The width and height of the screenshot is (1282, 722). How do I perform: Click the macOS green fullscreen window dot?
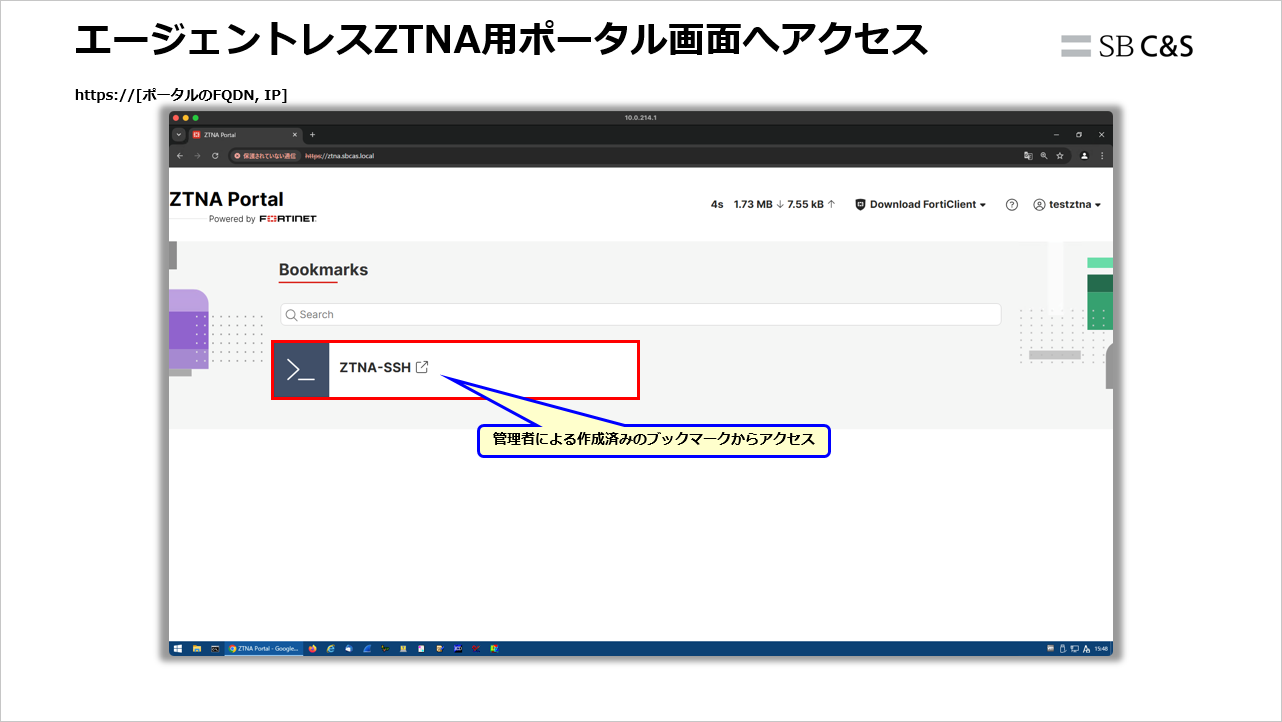(x=195, y=118)
